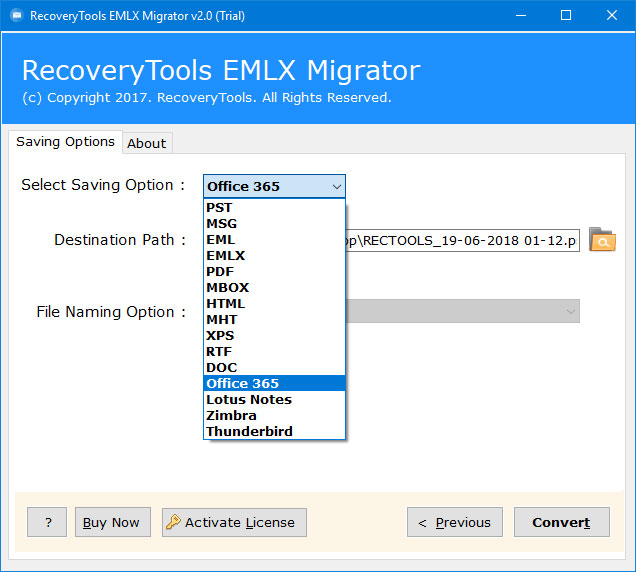This screenshot has height=572, width=636.
Task: Switch to the About tab
Action: [146, 143]
